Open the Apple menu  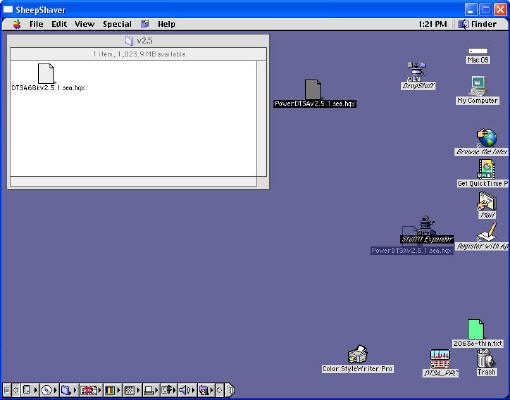[x=17, y=24]
